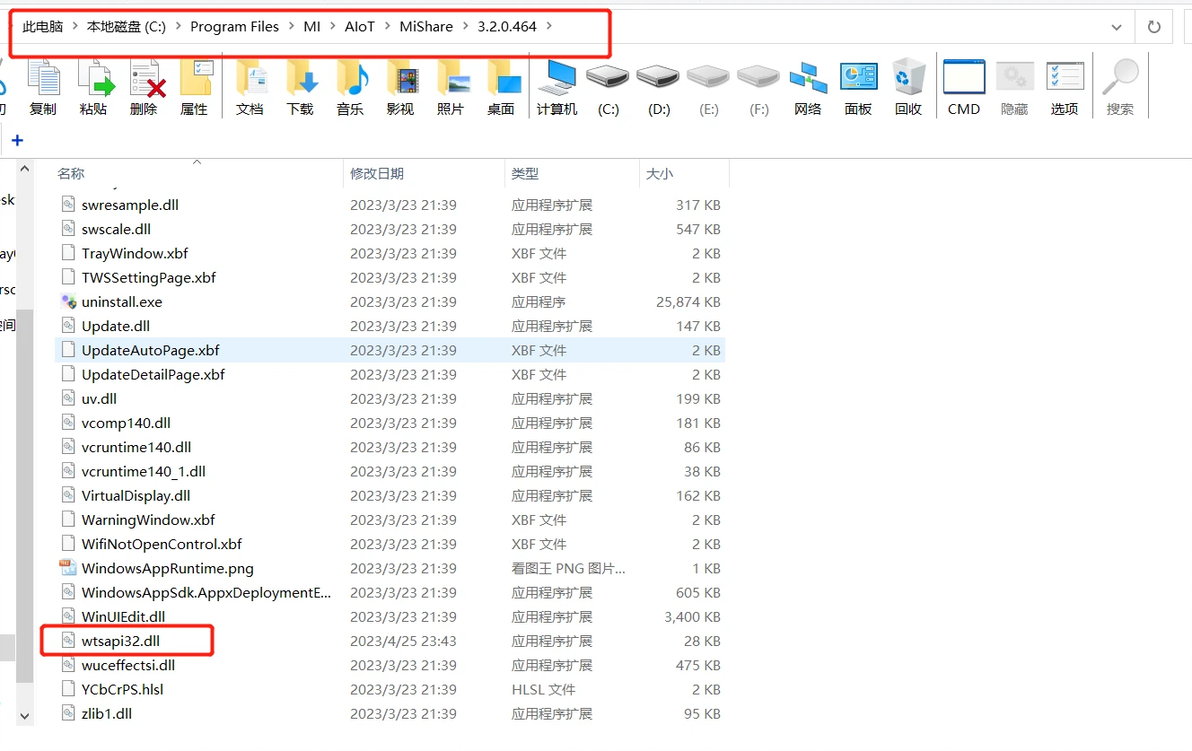Add a new tab with plus button
The image size is (1192, 751).
click(x=17, y=140)
